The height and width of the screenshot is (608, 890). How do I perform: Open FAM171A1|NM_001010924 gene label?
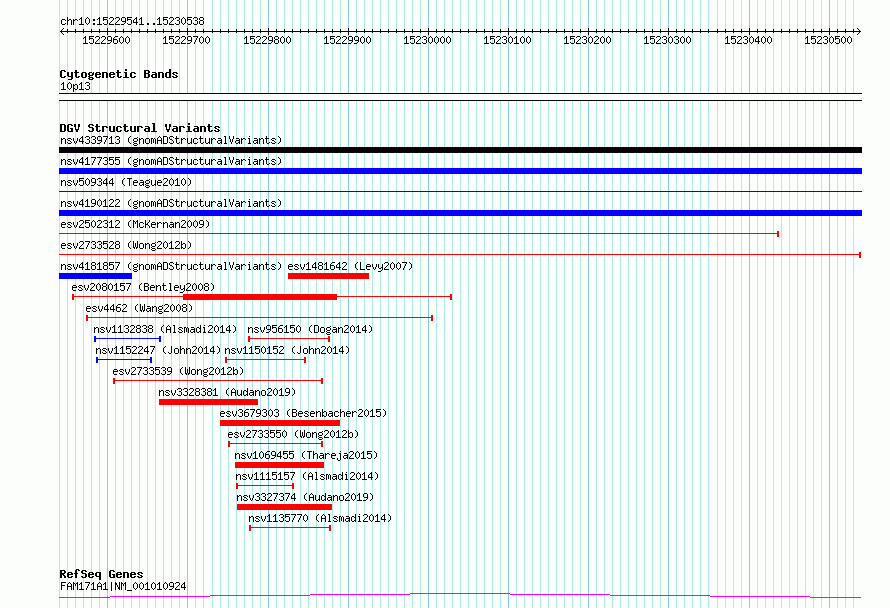123,586
